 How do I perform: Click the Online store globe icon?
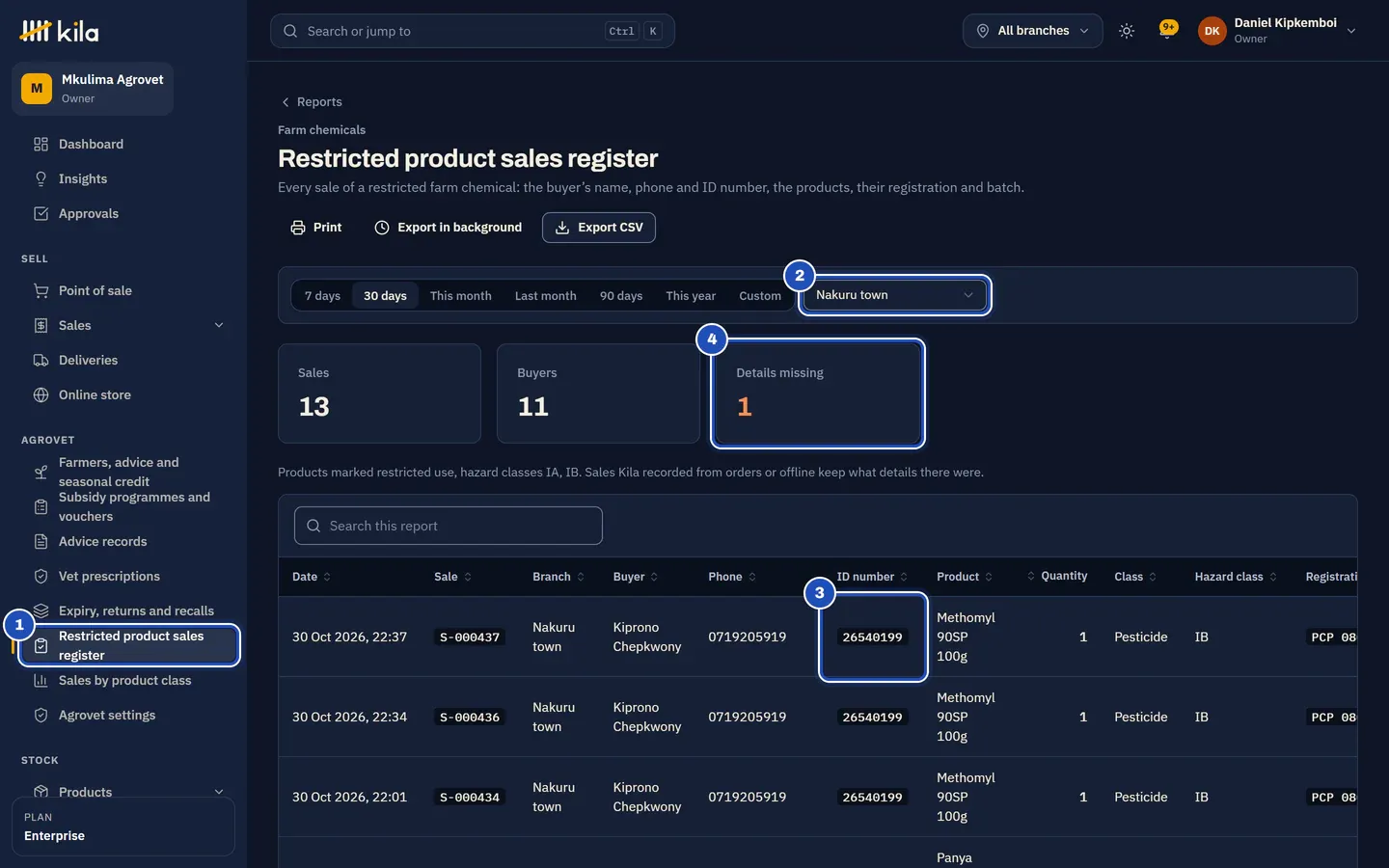click(x=41, y=394)
